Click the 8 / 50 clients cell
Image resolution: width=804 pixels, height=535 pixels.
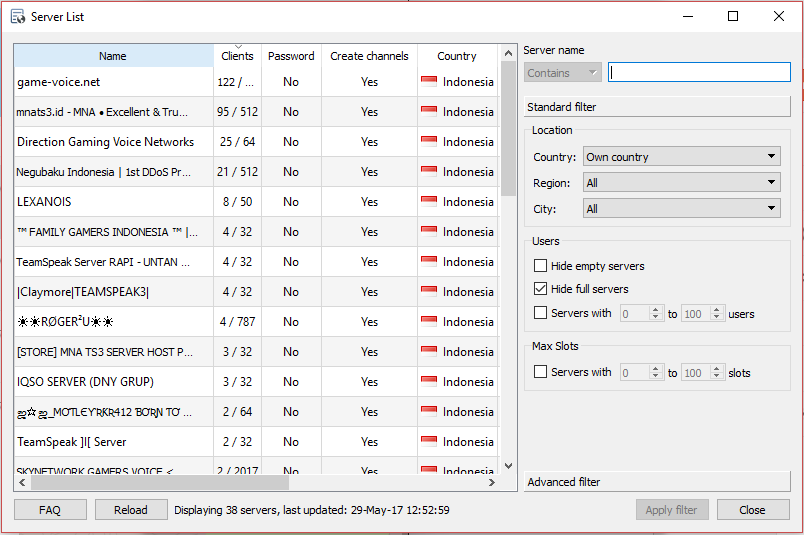click(x=237, y=202)
